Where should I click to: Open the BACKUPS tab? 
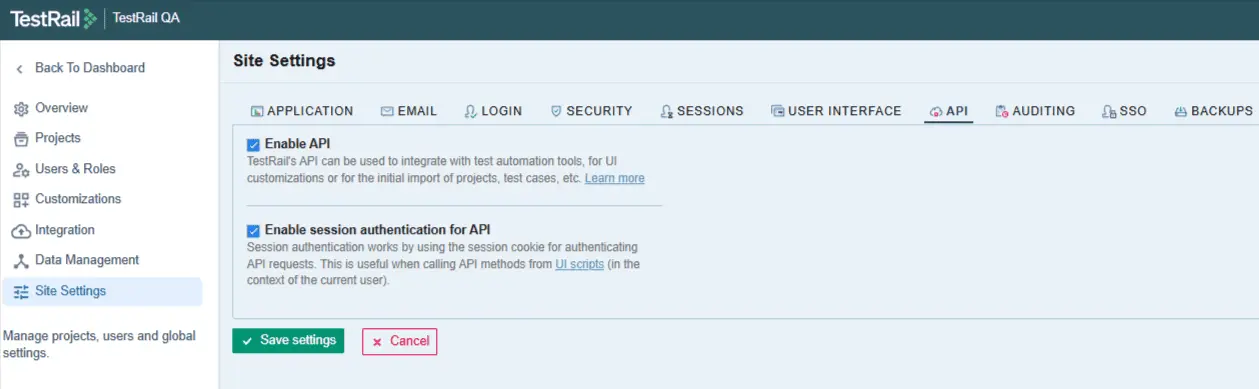(x=1213, y=112)
